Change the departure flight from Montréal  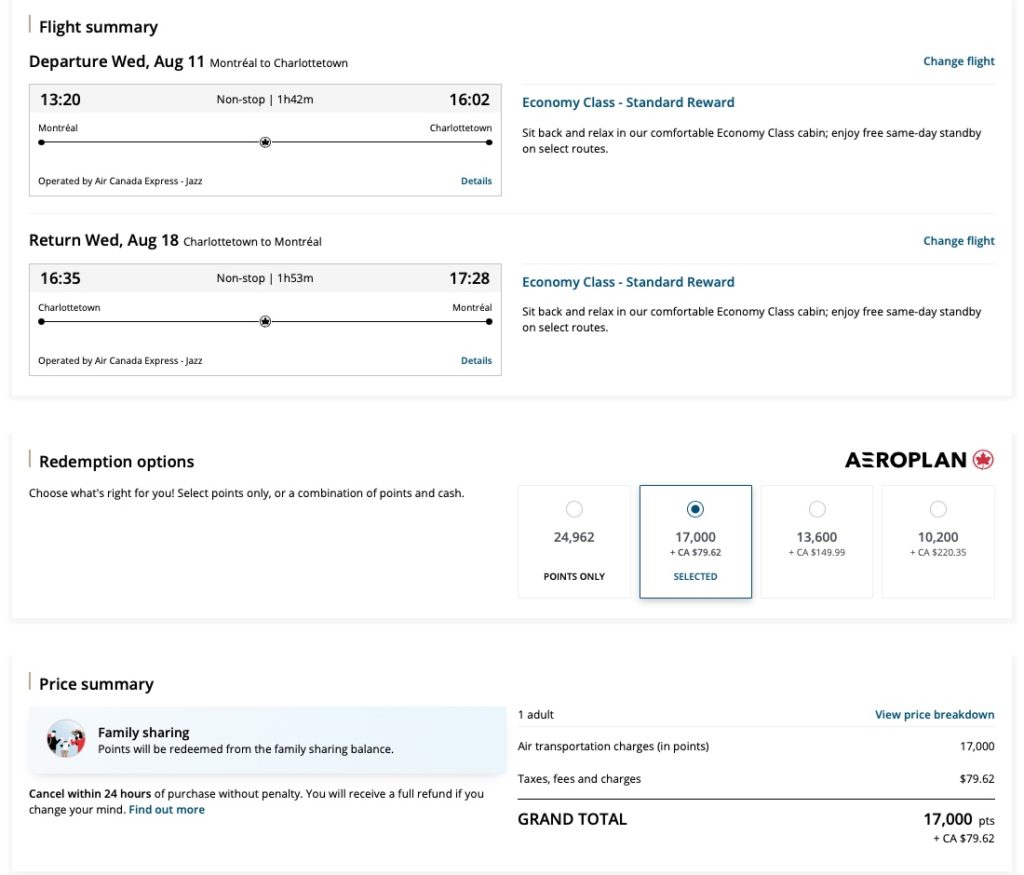pyautogui.click(x=957, y=61)
